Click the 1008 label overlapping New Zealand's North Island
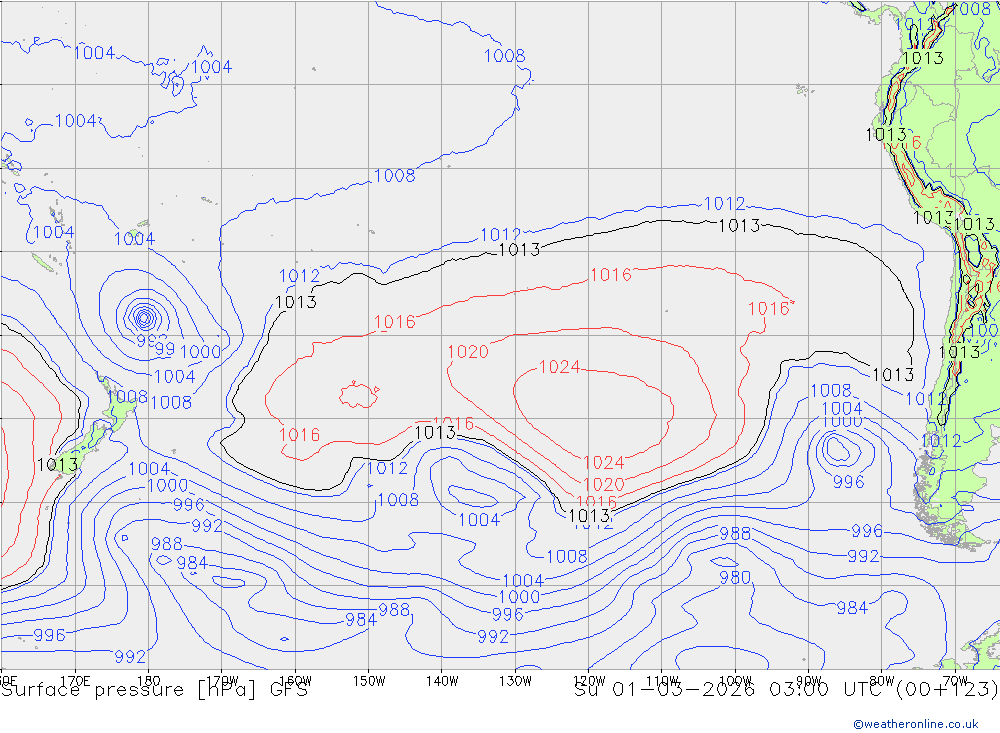The image size is (1000, 733). [128, 396]
